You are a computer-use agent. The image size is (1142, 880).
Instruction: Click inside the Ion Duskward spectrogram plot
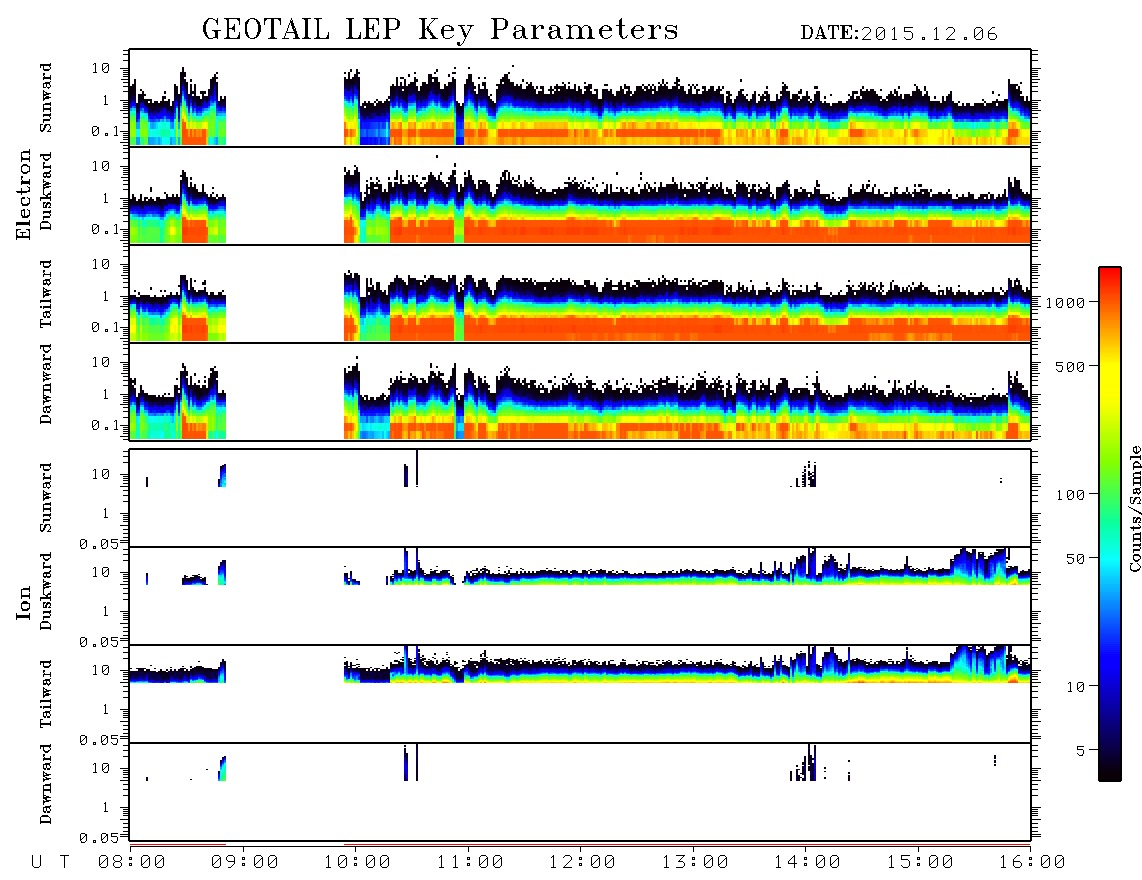tap(580, 596)
